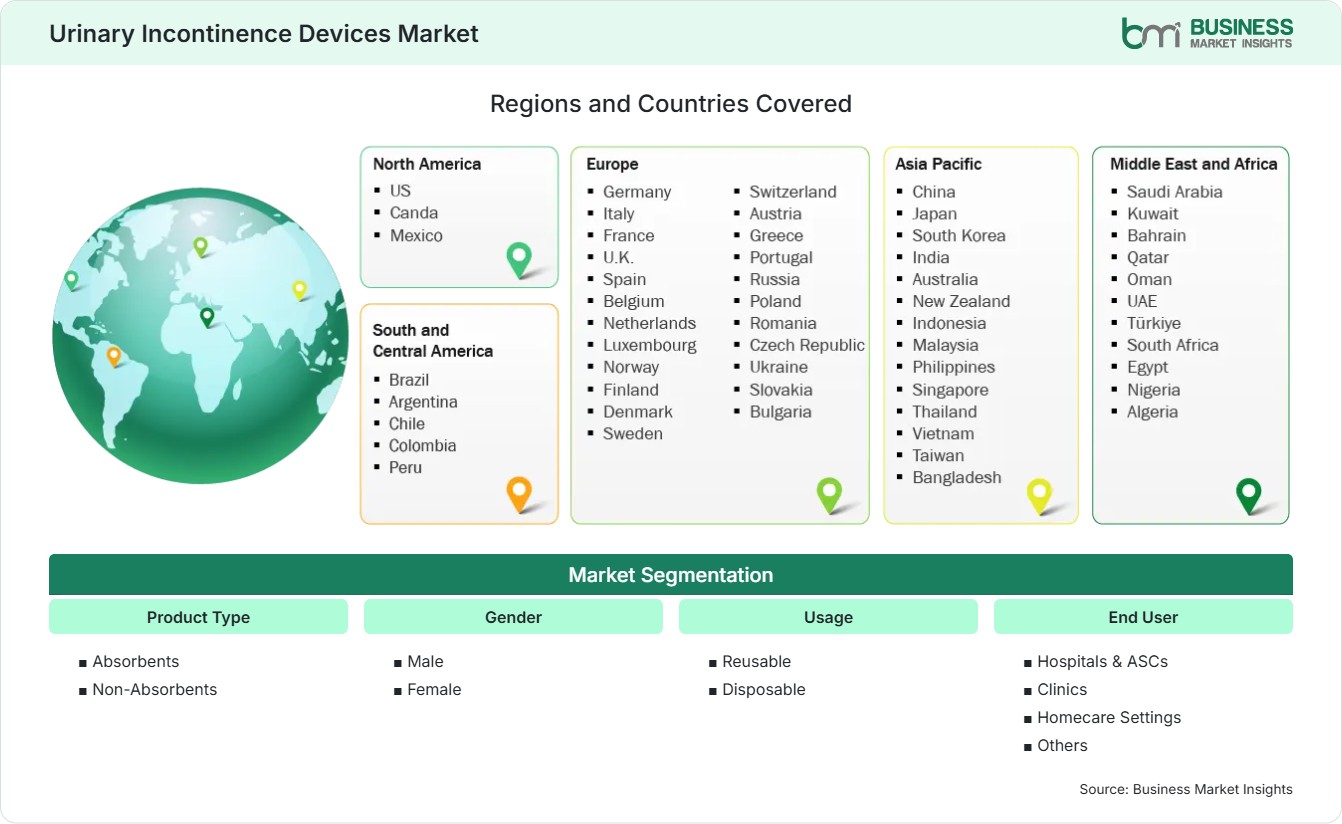Click Hospitals & ASCs under End User

pos(1103,661)
